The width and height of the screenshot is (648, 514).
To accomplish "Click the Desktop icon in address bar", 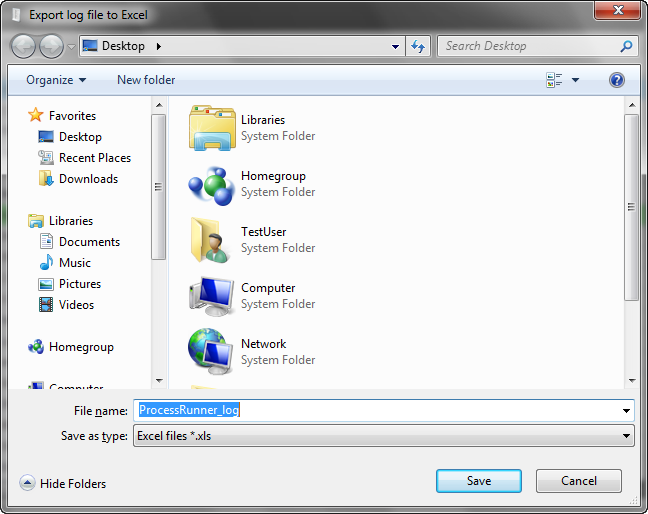I will coord(90,45).
